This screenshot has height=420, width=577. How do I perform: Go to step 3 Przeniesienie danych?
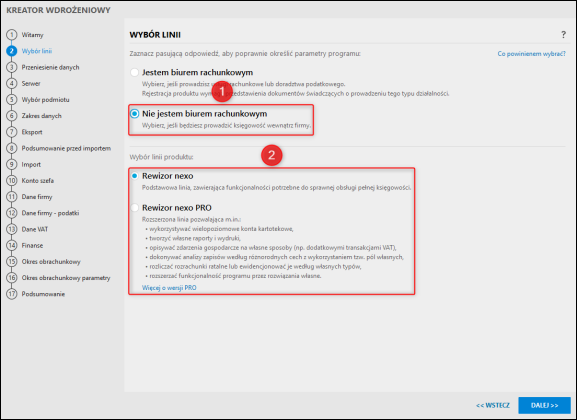[43, 67]
